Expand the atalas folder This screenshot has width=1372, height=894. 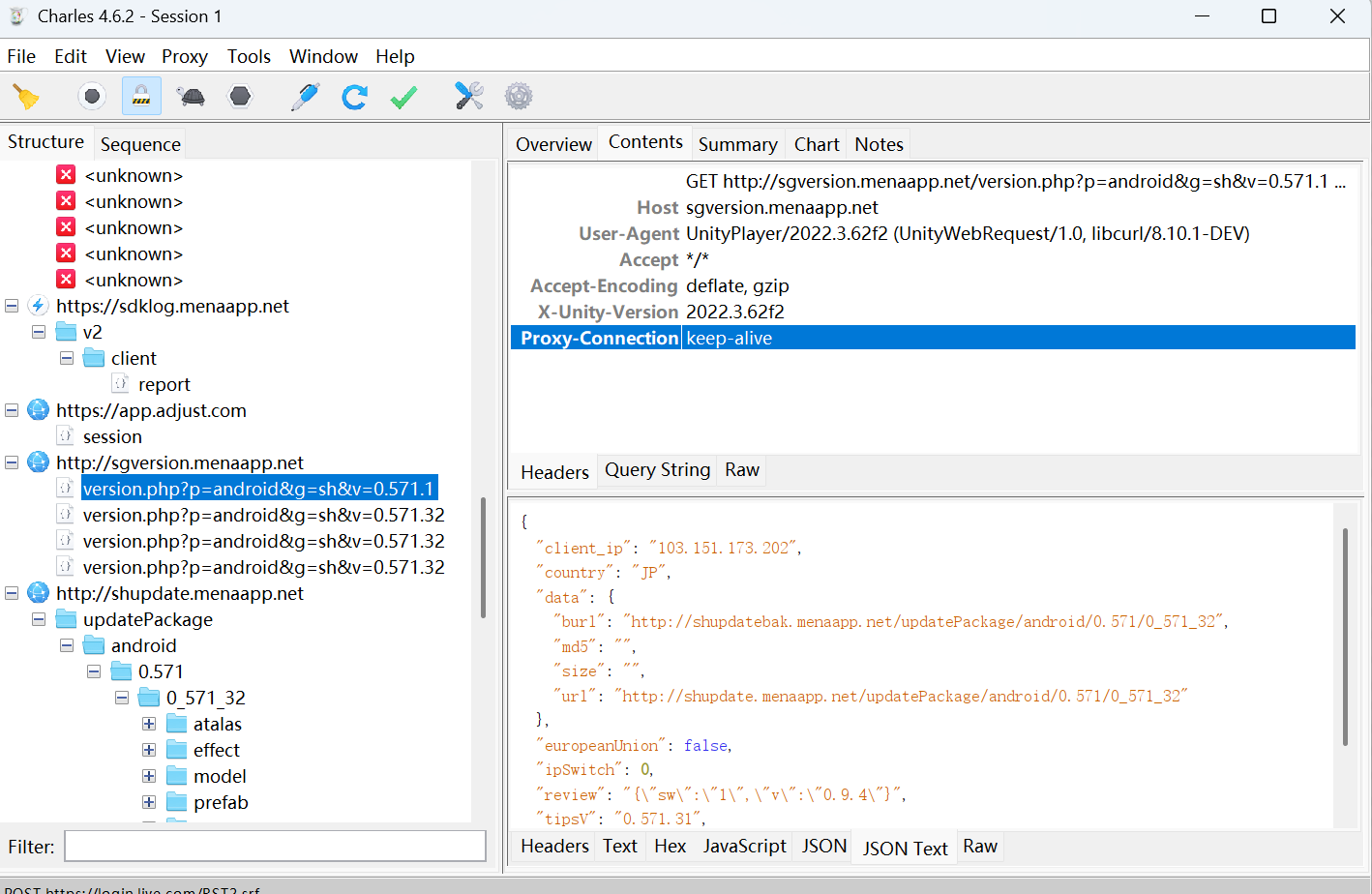coord(149,724)
